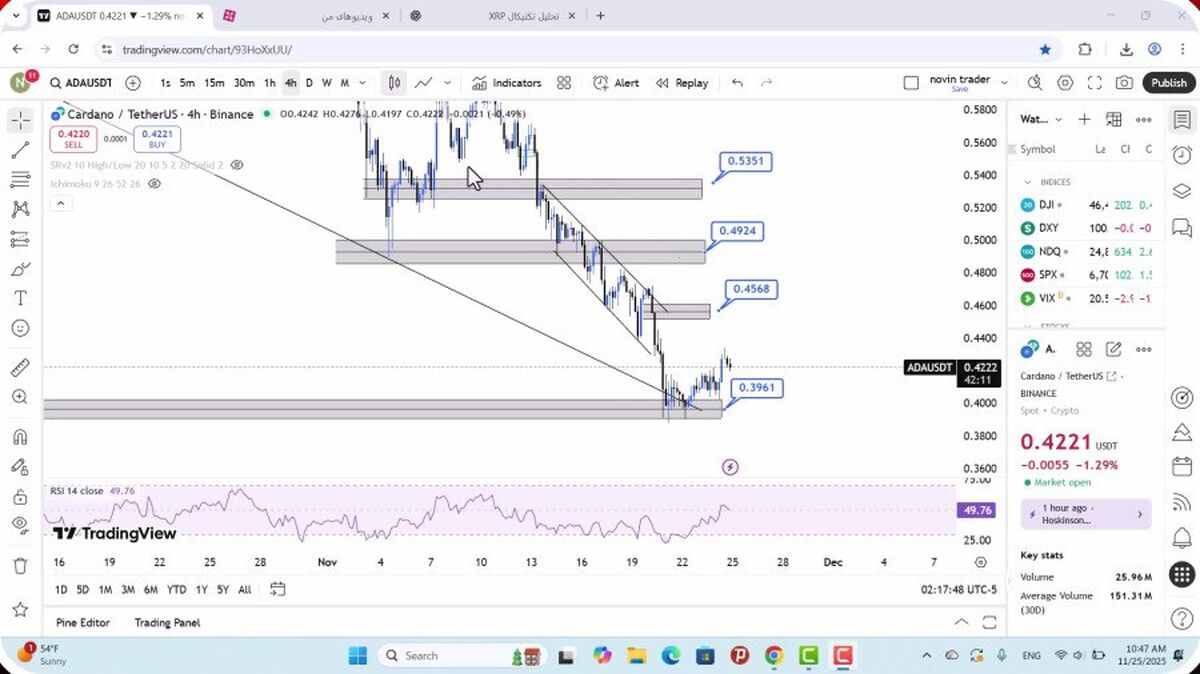Image resolution: width=1200 pixels, height=674 pixels.
Task: Select the trend line drawing tool
Action: pos(20,151)
